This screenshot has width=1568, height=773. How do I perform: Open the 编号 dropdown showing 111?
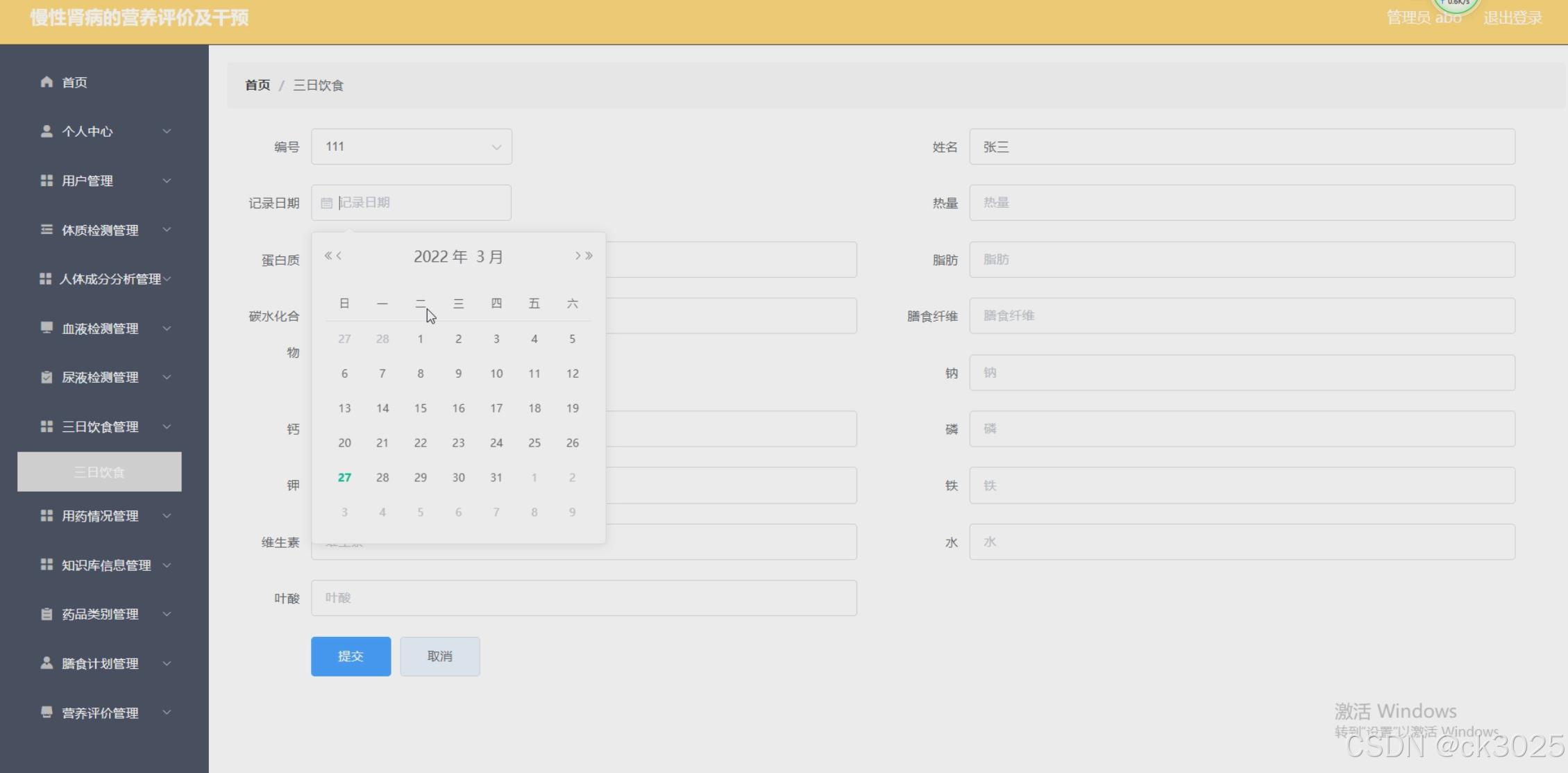pyautogui.click(x=412, y=147)
